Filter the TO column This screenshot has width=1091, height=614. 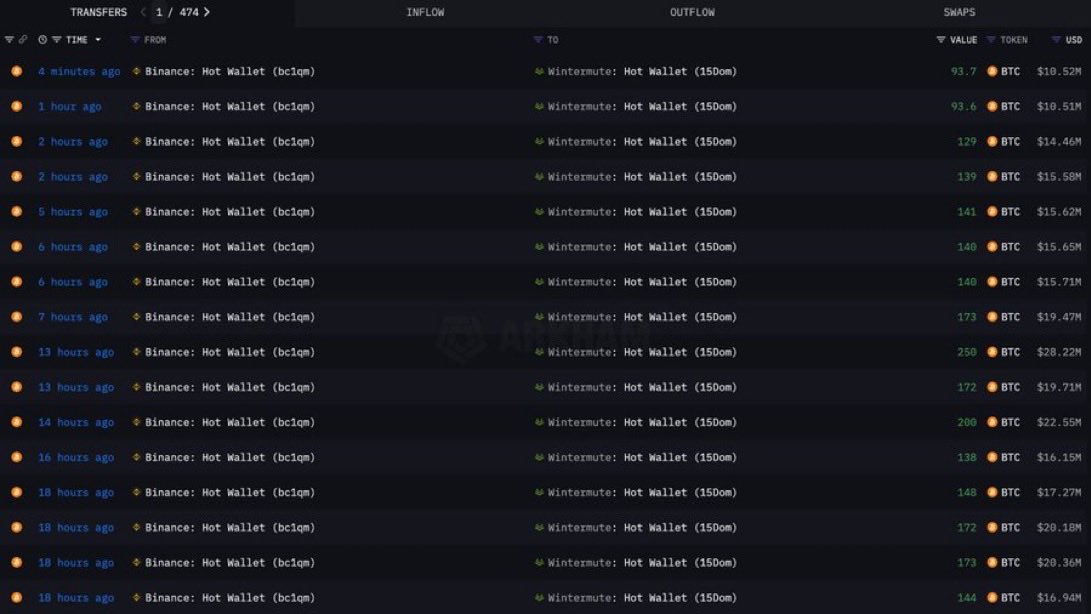(x=538, y=40)
